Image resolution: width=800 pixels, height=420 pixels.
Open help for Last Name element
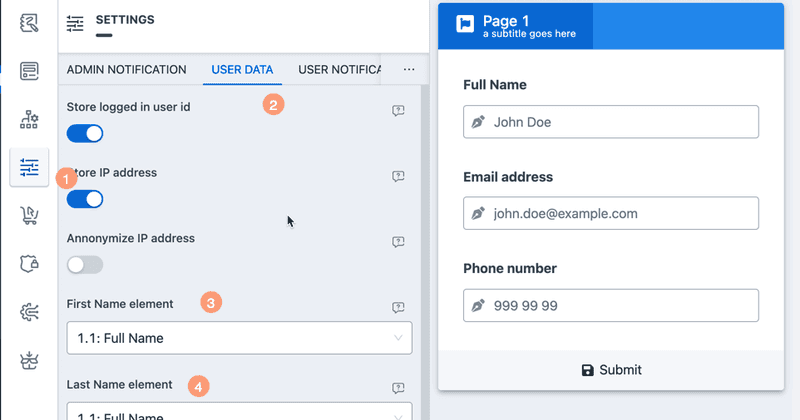coord(398,388)
